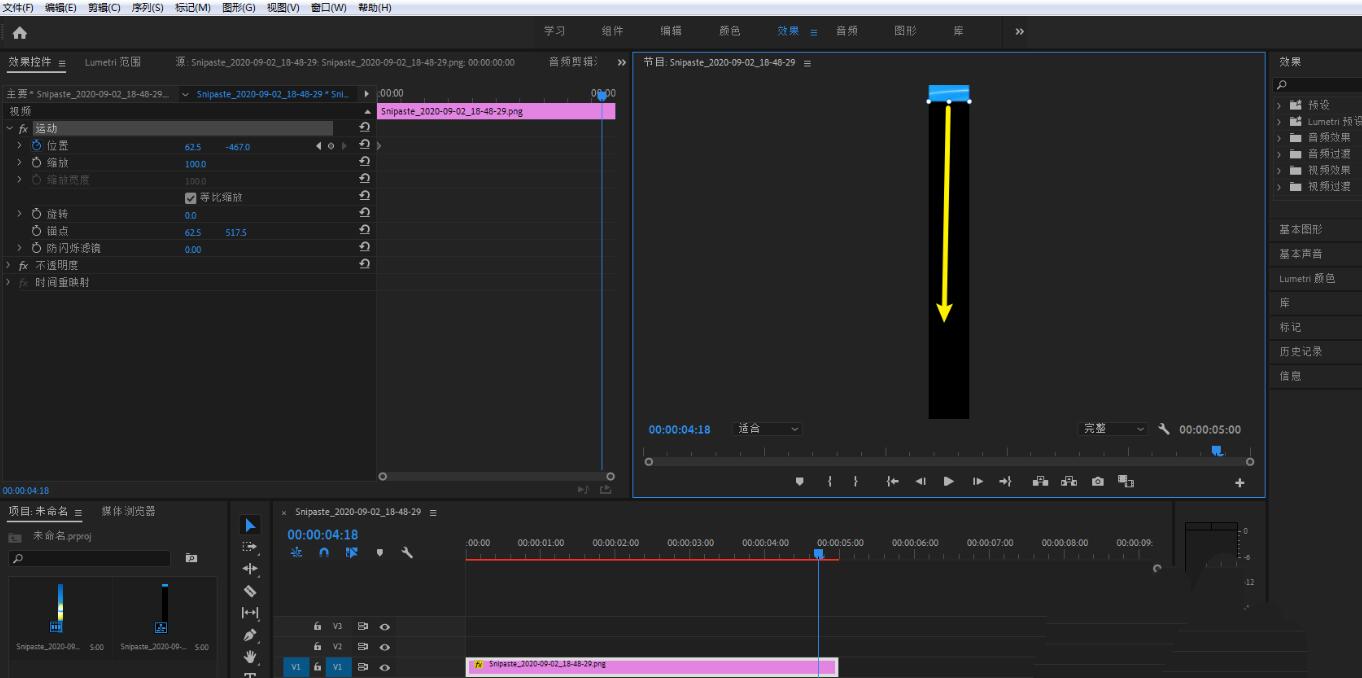Screen dimensions: 1362x678
Task: Click timeline Add Marker icon
Action: click(379, 552)
